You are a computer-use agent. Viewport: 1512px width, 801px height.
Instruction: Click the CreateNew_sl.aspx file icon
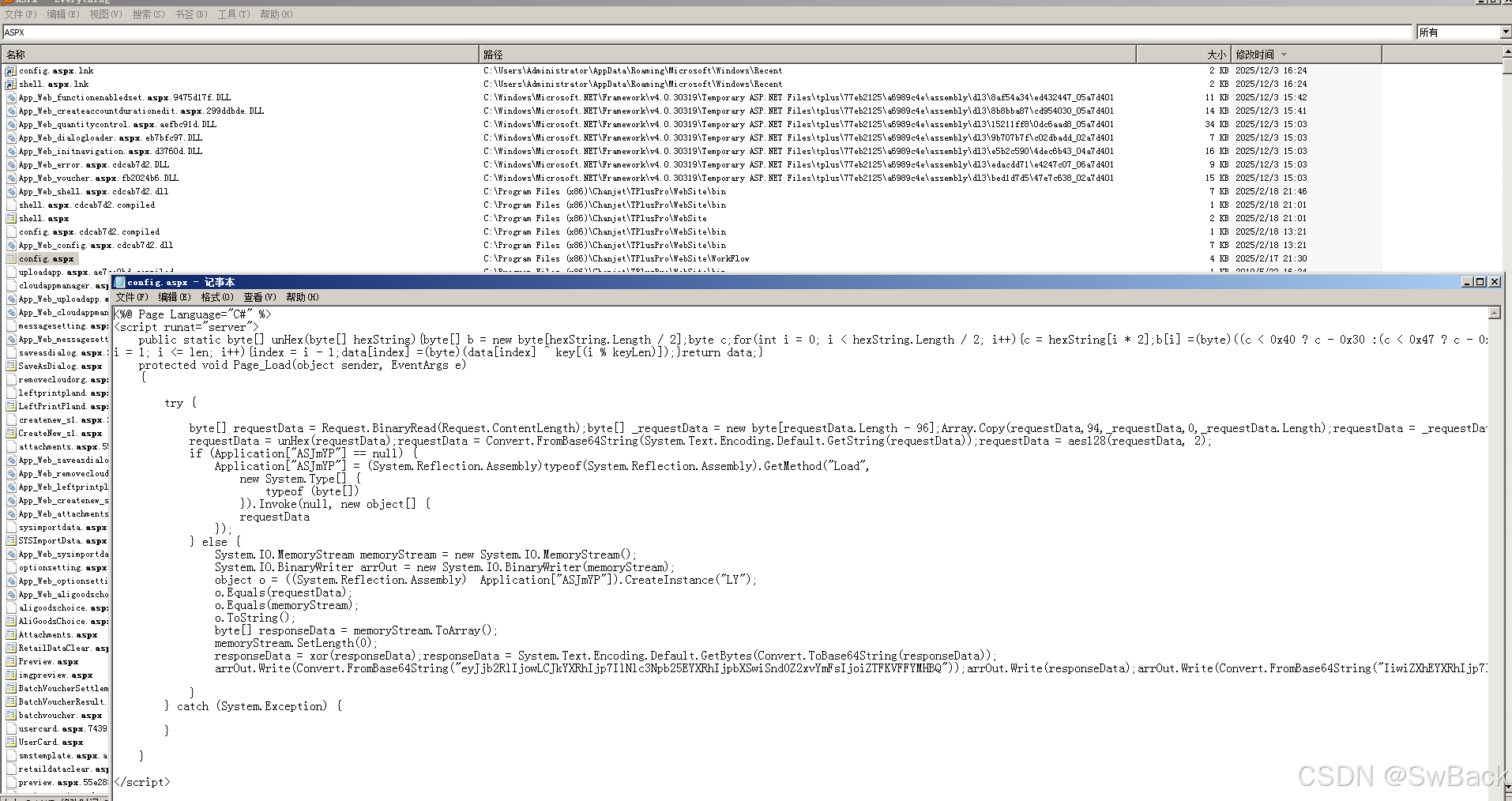[11, 434]
